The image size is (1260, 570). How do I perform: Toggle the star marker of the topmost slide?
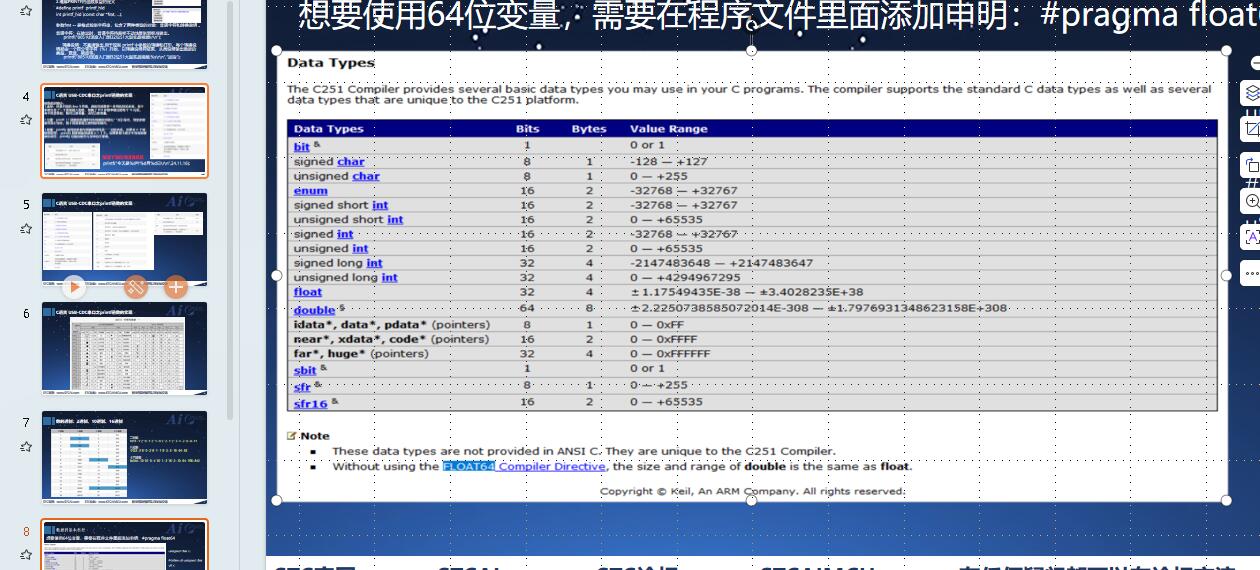(26, 10)
